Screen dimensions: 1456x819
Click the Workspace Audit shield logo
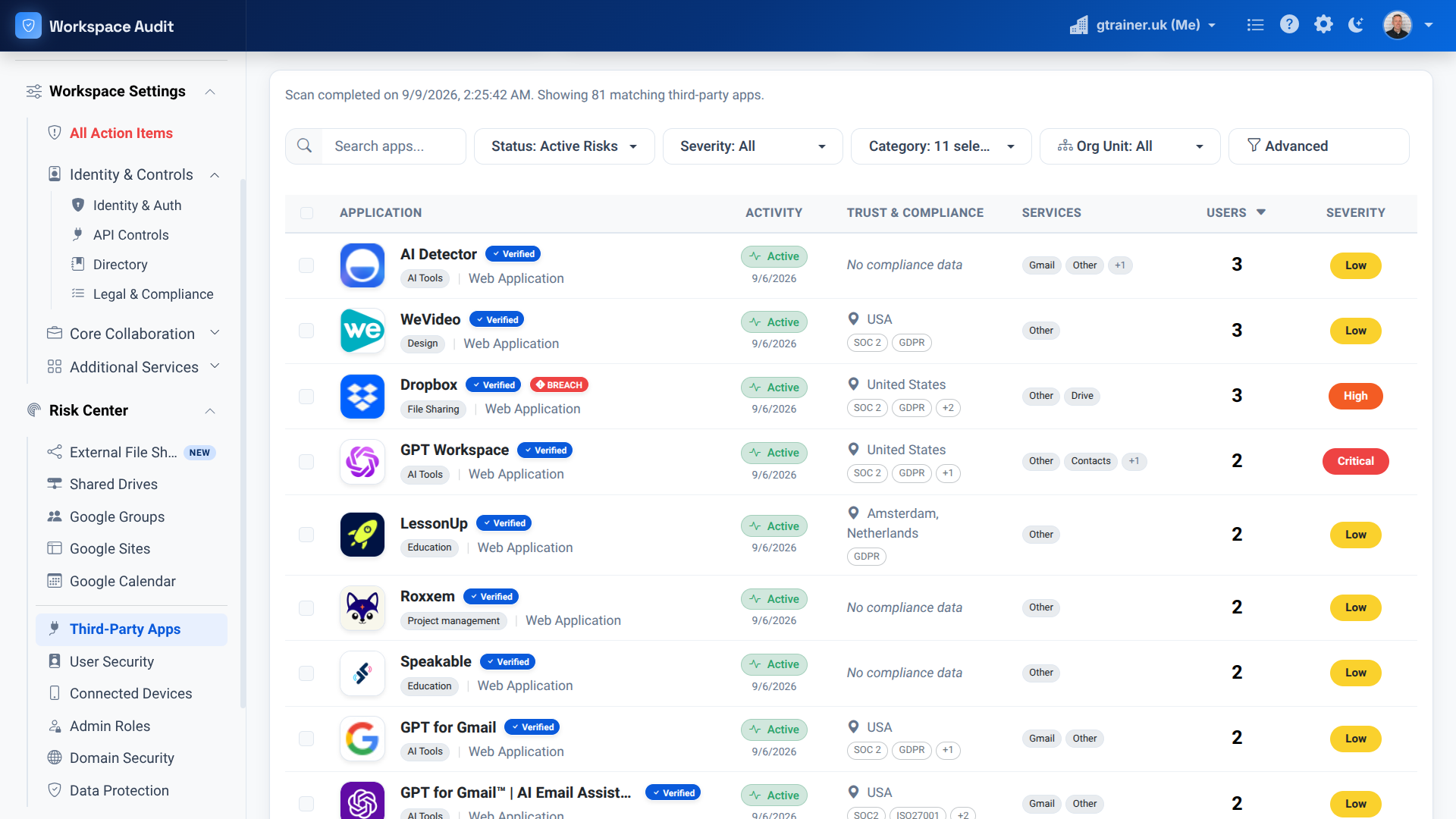[28, 26]
